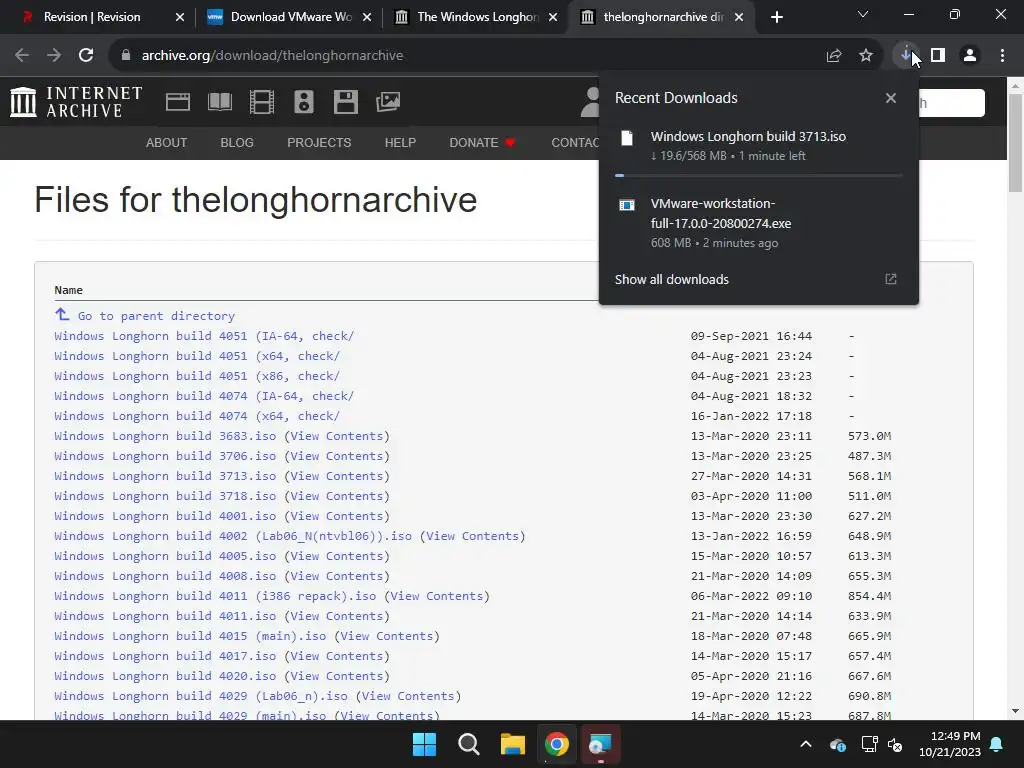Click View Contents for build 4015 (main).iso
This screenshot has width=1024, height=768.
coord(387,636)
